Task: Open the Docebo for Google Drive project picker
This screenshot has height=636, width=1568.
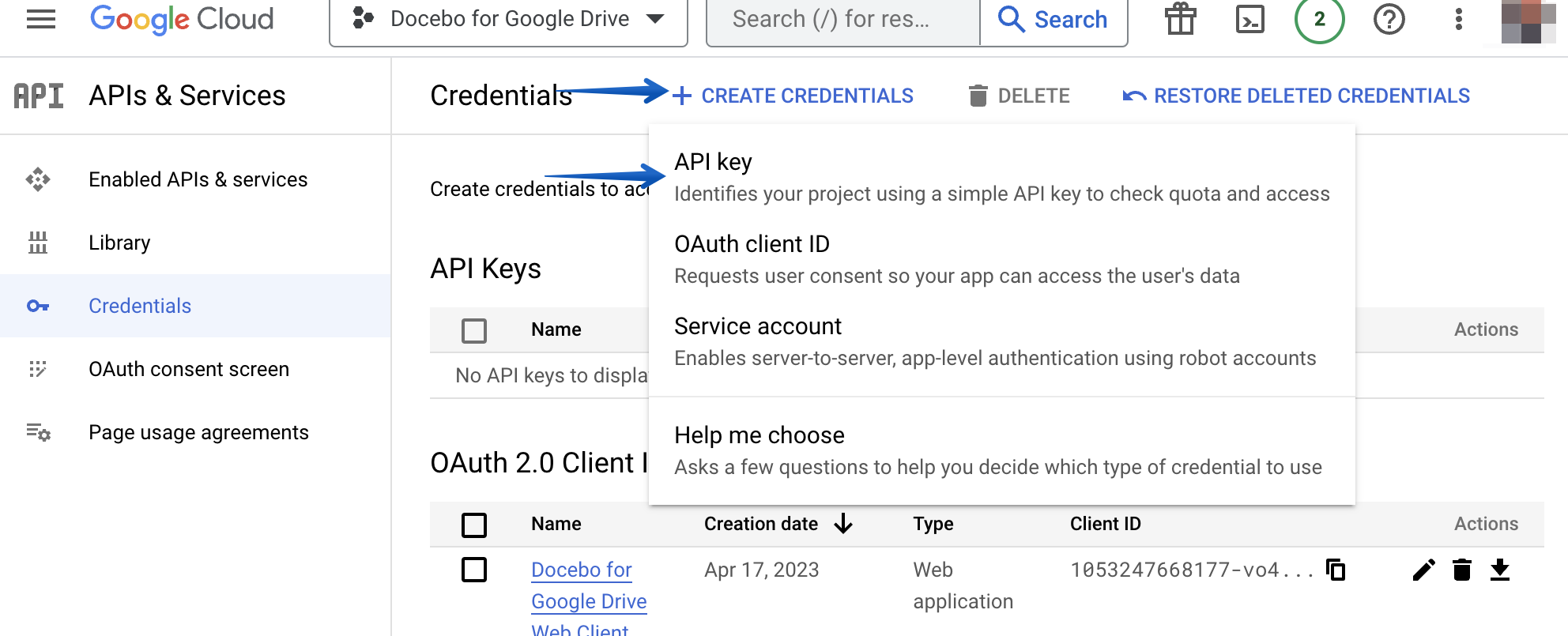Action: 508,19
